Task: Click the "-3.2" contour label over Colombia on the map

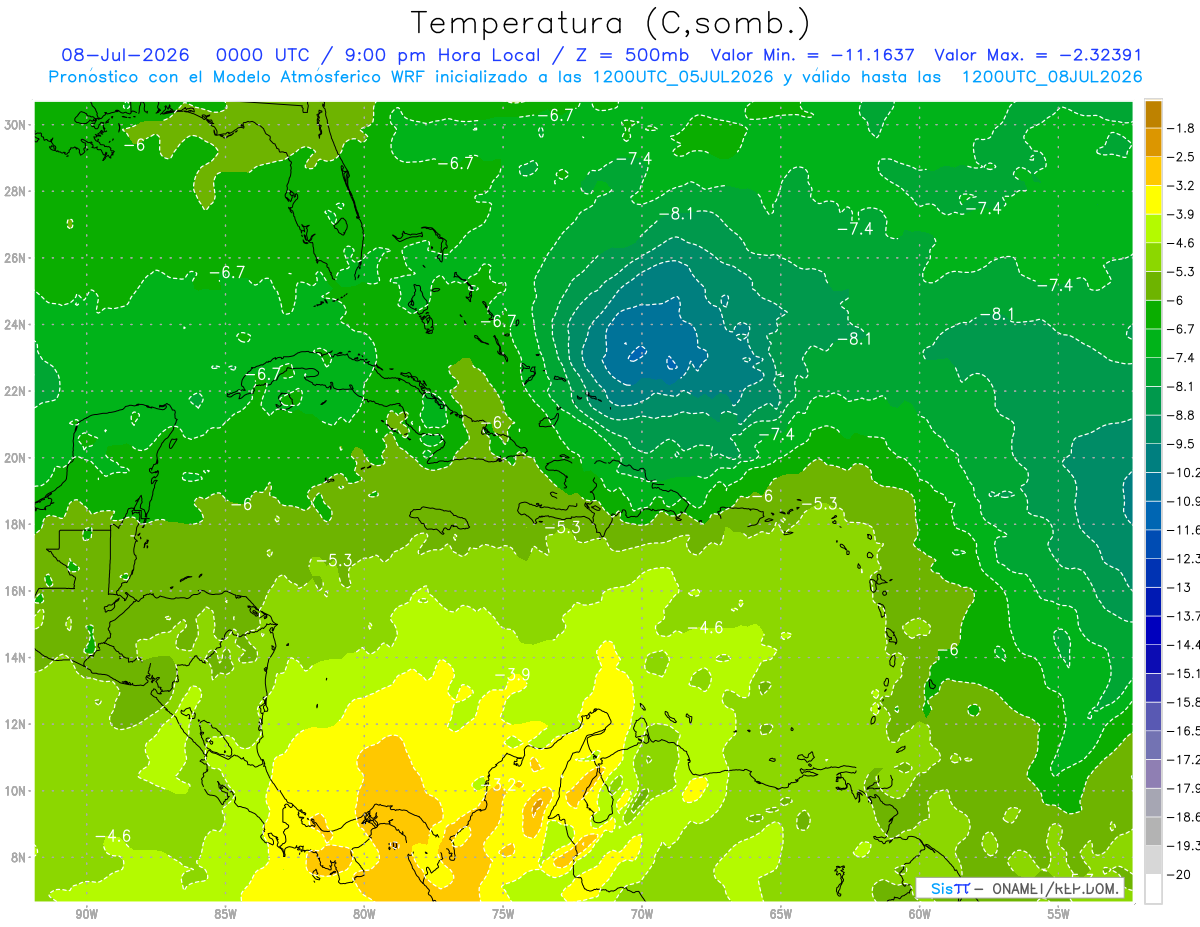Action: (x=497, y=784)
